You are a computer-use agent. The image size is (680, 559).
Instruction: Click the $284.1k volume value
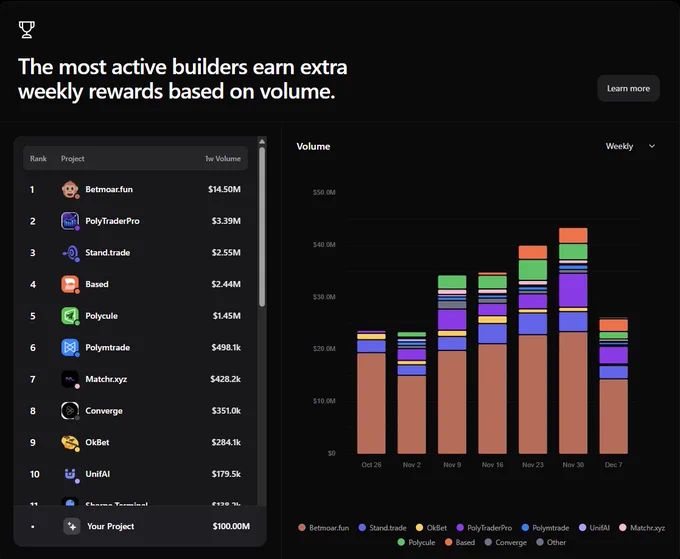point(226,442)
